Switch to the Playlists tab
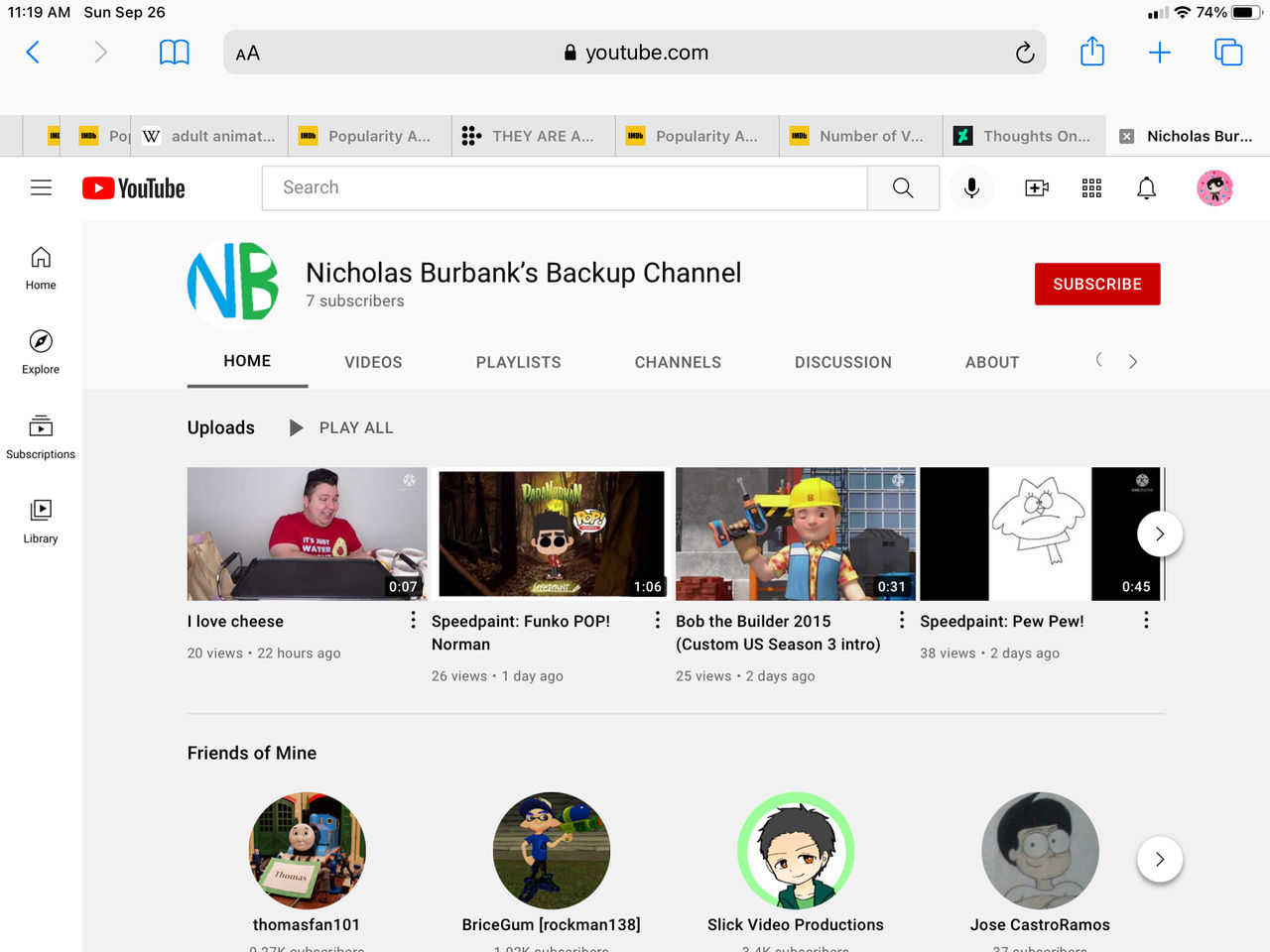1270x952 pixels. [518, 362]
